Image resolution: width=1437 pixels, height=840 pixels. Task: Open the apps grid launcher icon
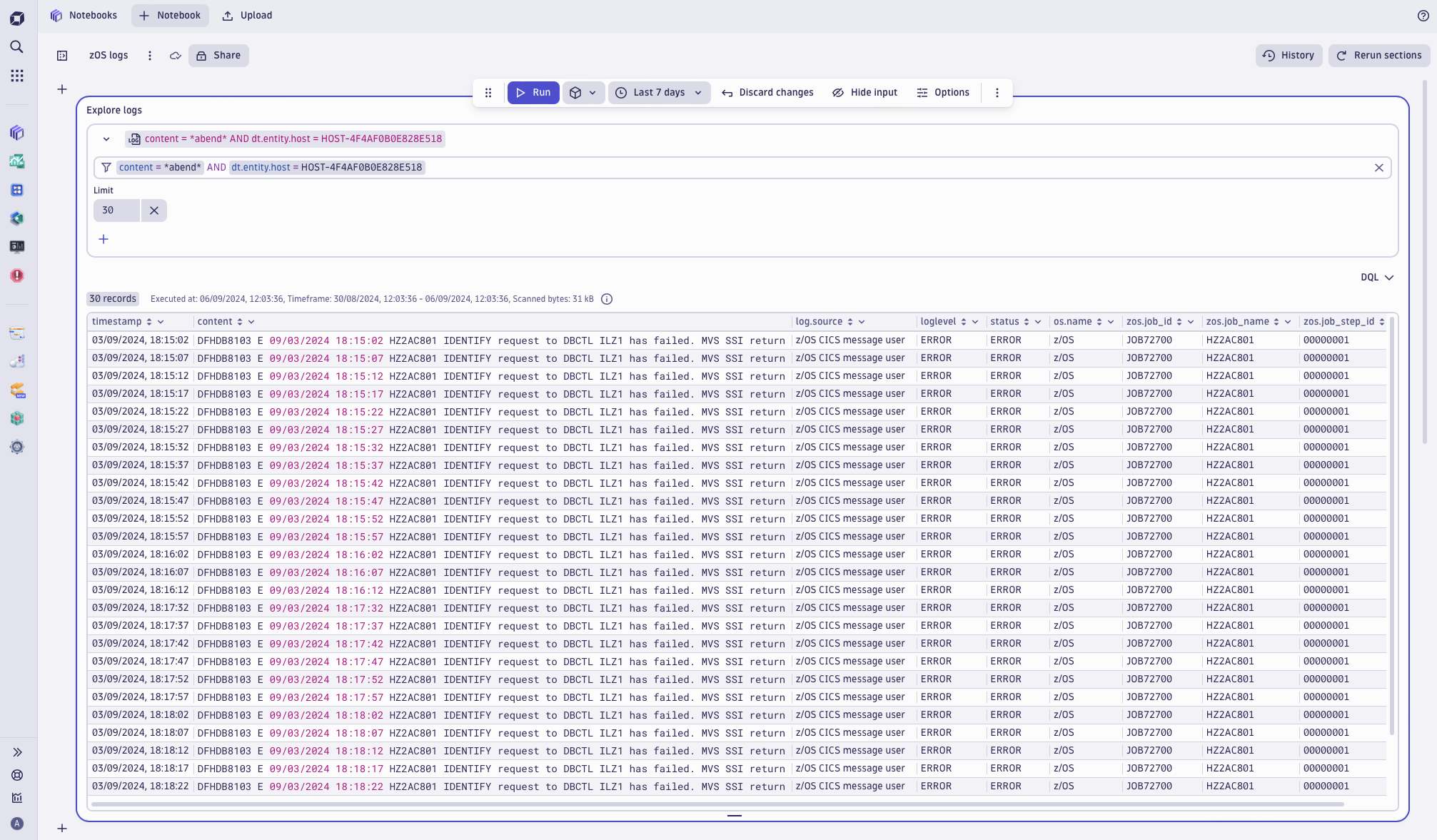17,76
